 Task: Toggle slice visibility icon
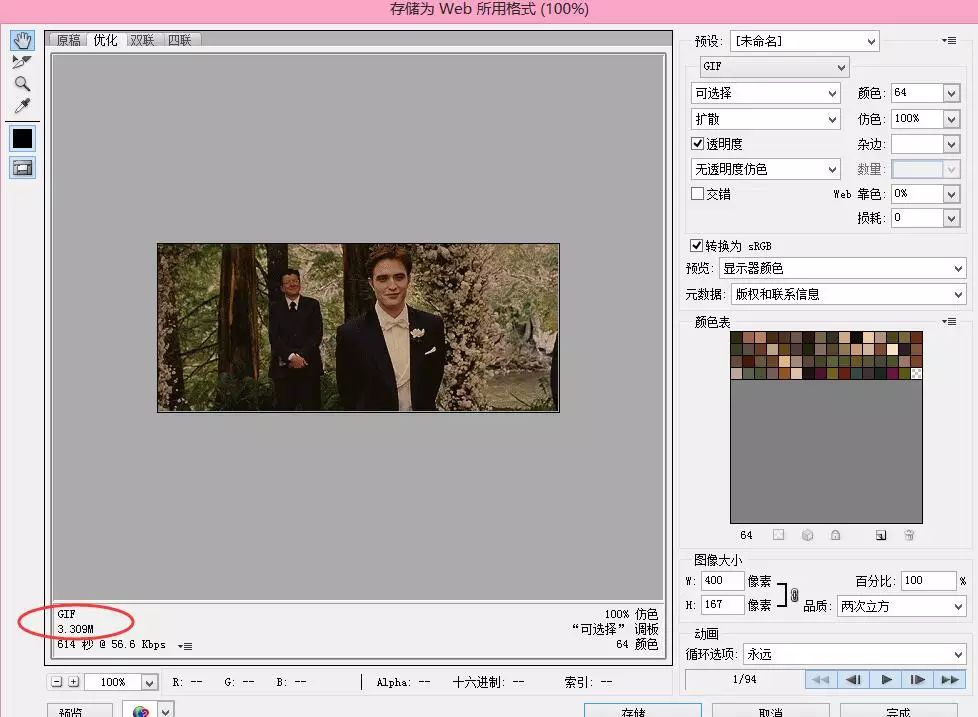point(22,168)
